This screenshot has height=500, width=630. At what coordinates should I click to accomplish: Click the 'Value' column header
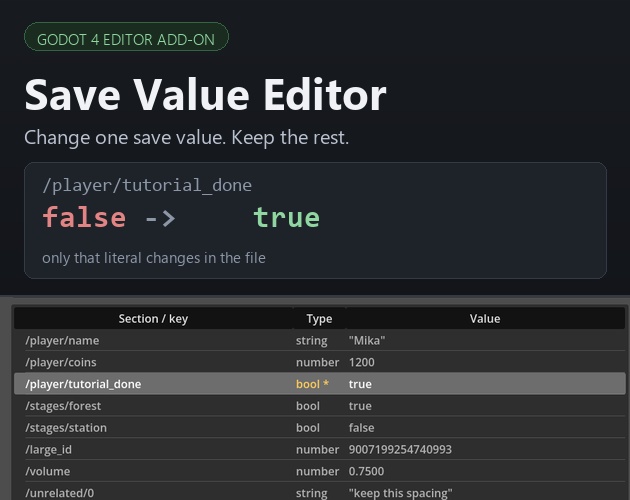485,318
